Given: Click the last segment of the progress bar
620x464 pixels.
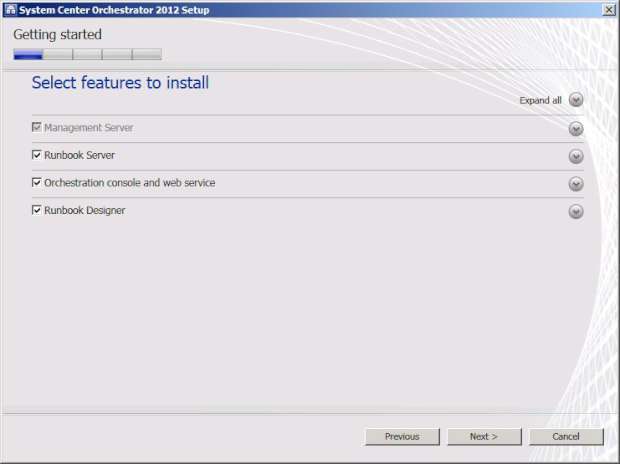Looking at the screenshot, I should pyautogui.click(x=147, y=54).
